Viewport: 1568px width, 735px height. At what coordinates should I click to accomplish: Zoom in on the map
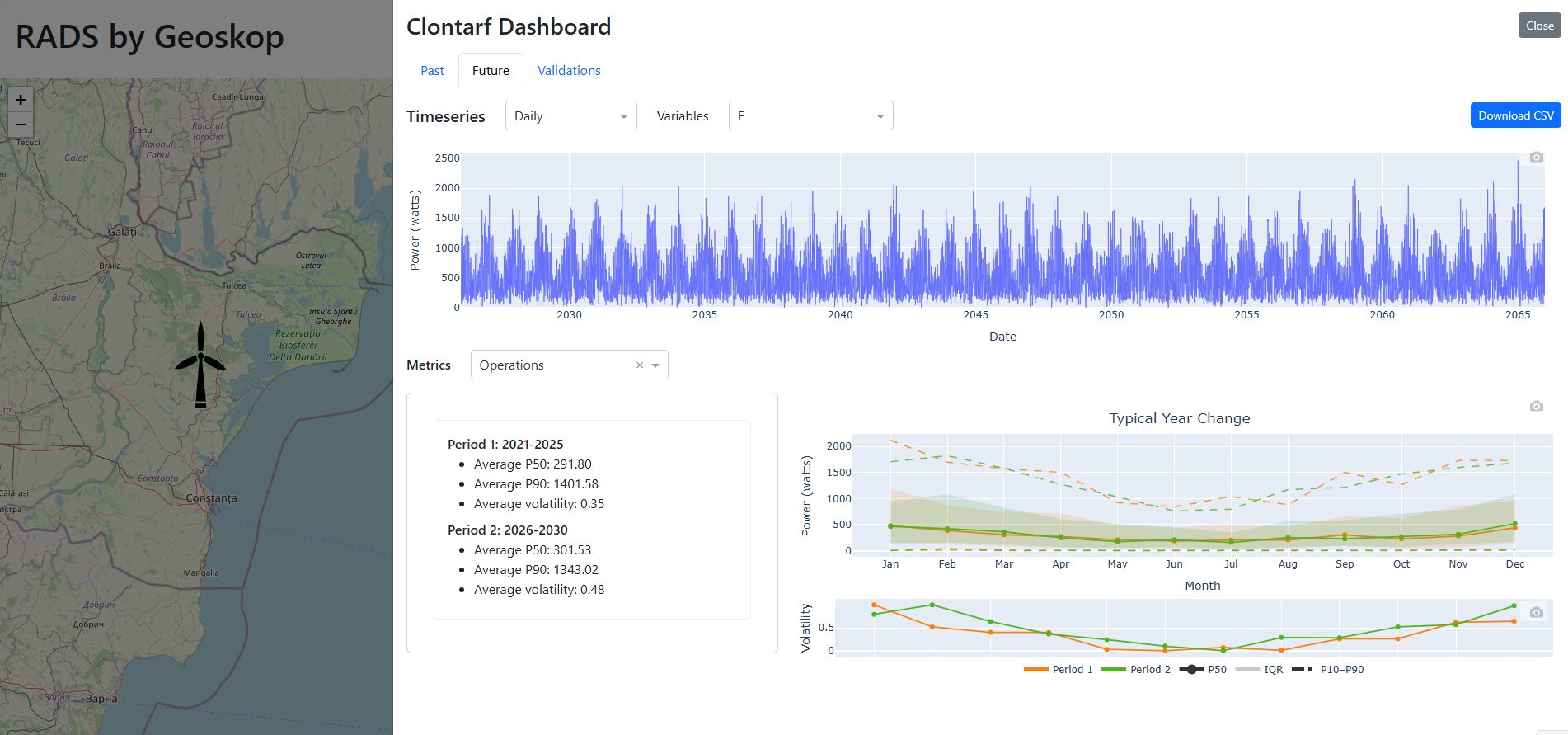click(21, 100)
